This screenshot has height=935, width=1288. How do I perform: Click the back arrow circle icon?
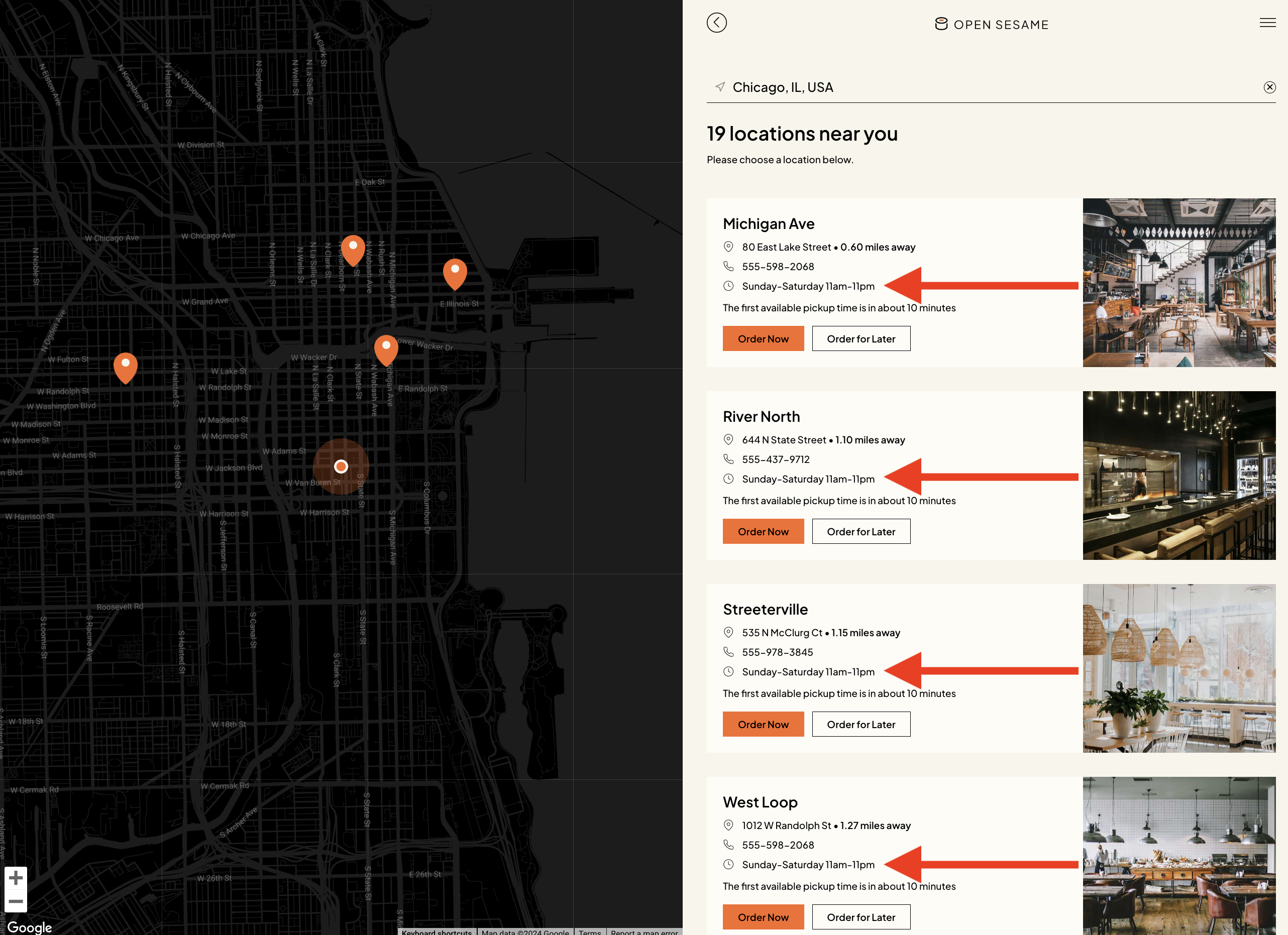[716, 23]
